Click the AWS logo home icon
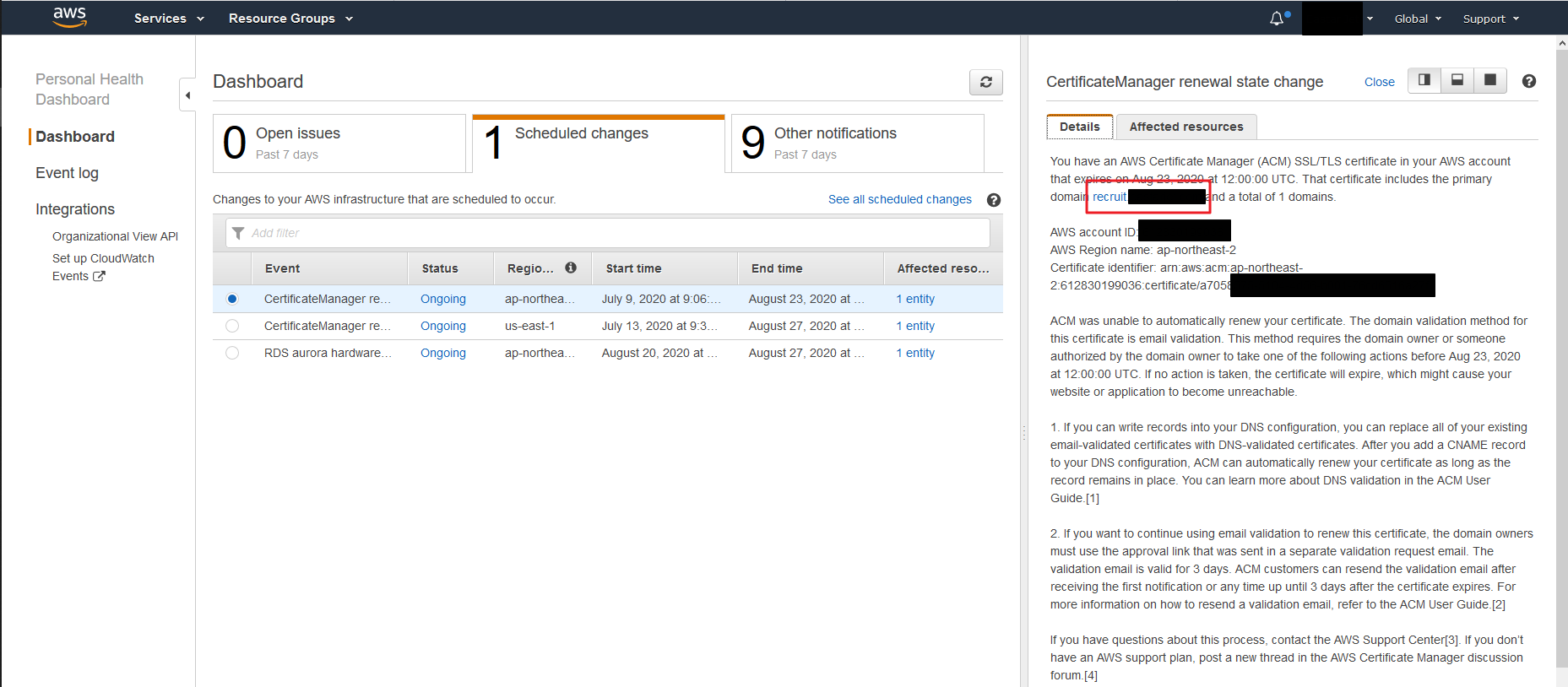 69,17
